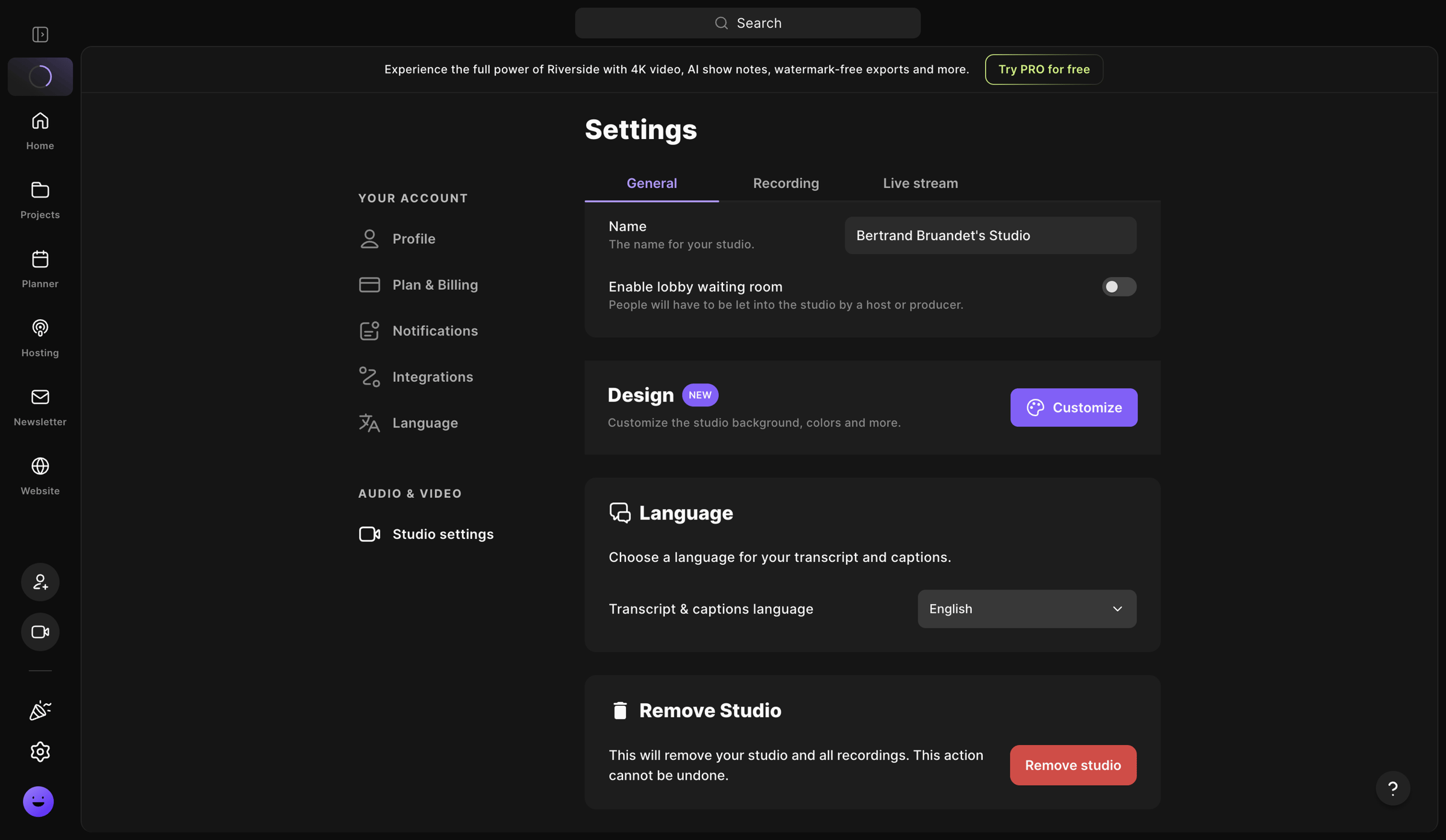Viewport: 1446px width, 840px height.
Task: Click the trash icon beside Remove Studio
Action: [620, 711]
